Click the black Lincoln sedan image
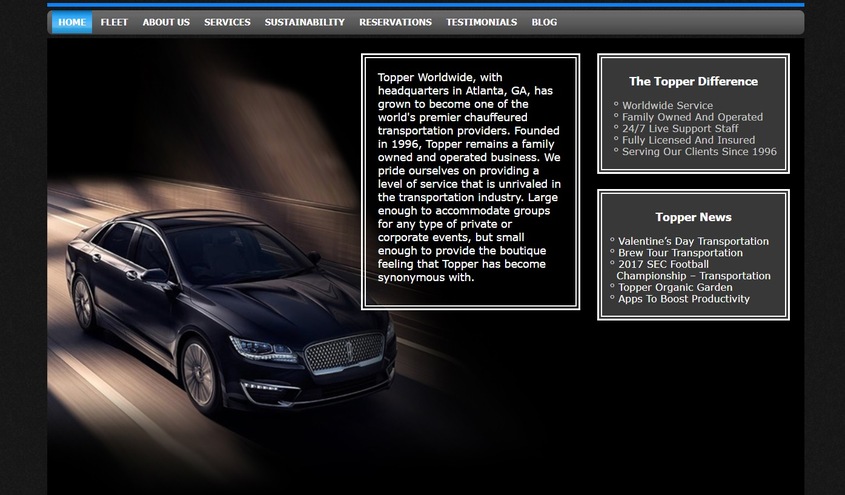Image resolution: width=845 pixels, height=495 pixels. (231, 312)
